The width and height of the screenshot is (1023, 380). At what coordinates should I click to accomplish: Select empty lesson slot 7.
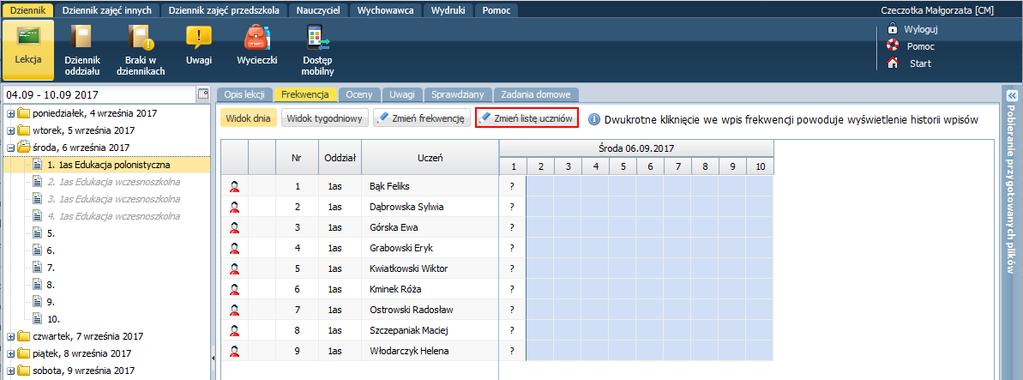[50, 268]
